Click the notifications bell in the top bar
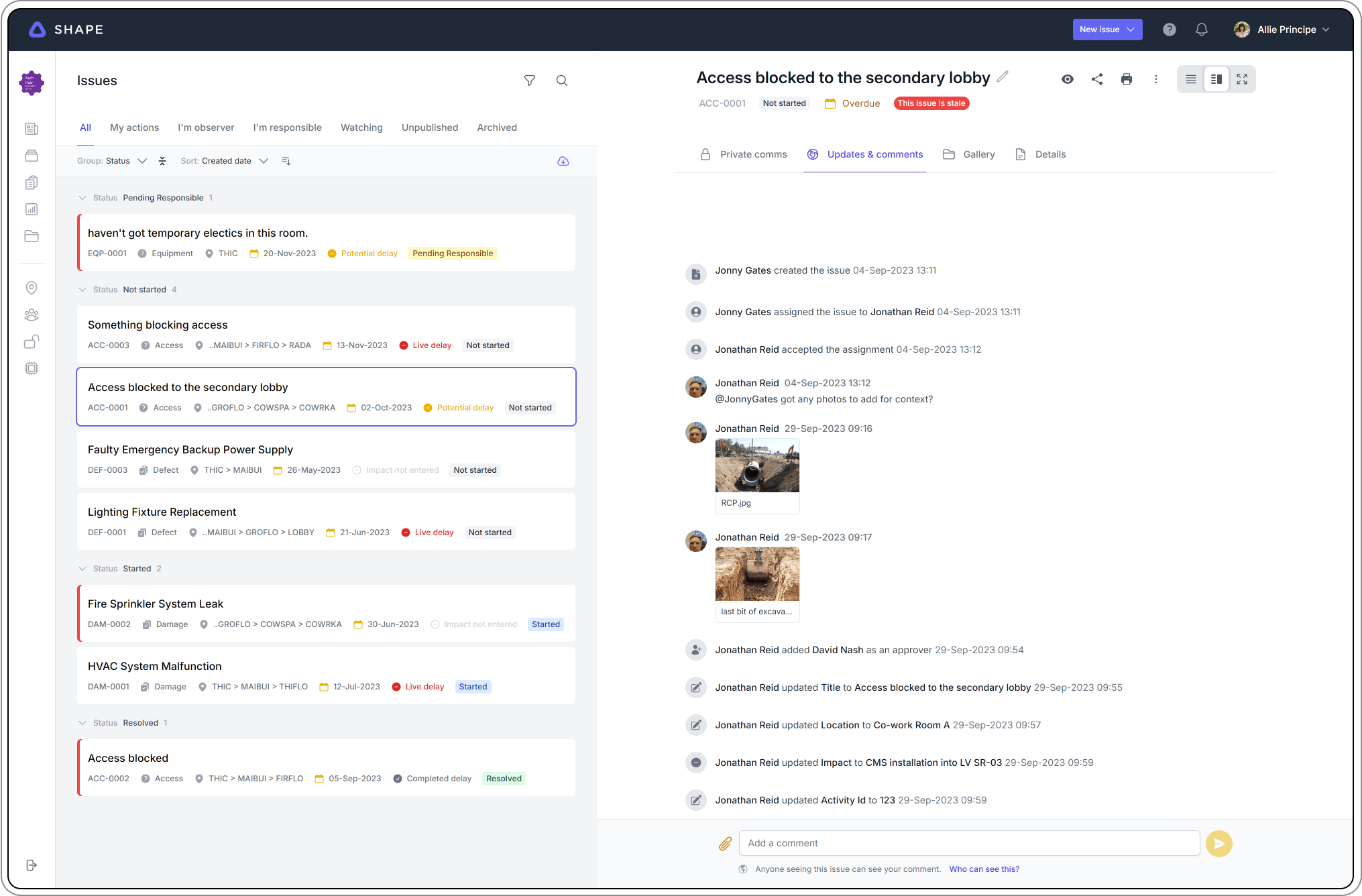Viewport: 1362px width, 896px height. pyautogui.click(x=1201, y=30)
